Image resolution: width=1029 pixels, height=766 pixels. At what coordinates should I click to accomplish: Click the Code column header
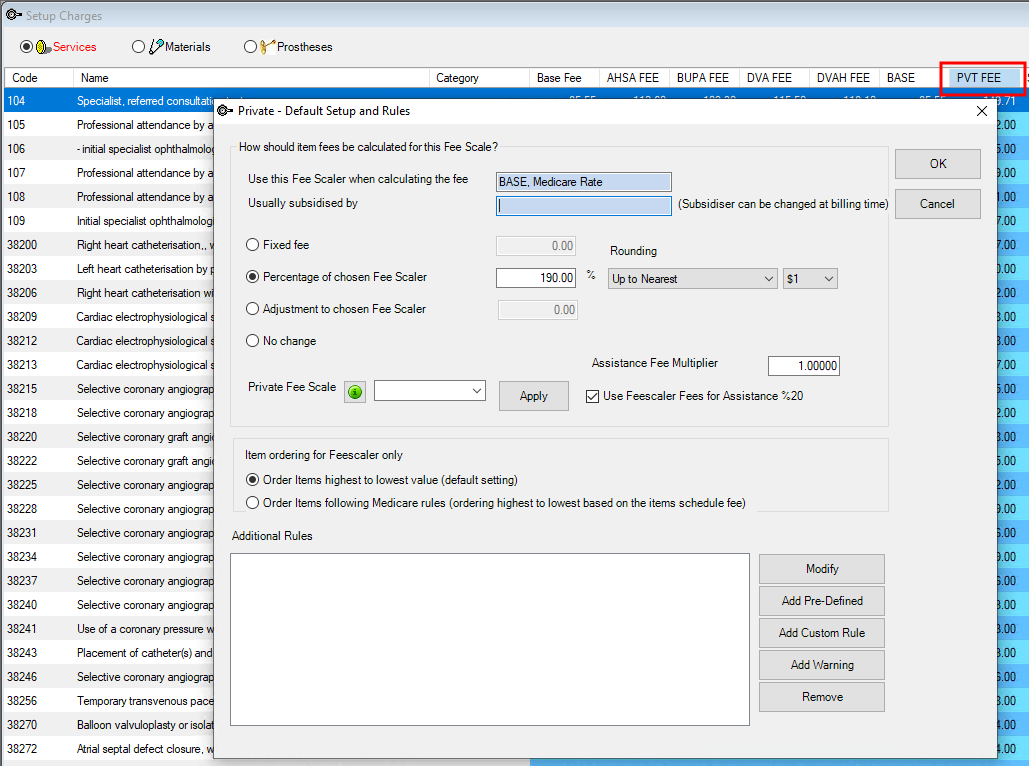click(39, 77)
